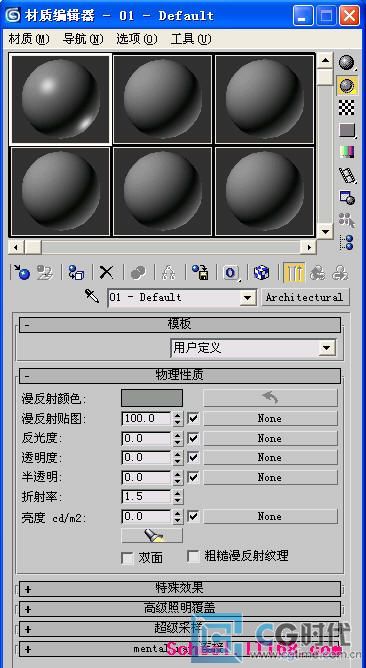Image resolution: width=366 pixels, height=668 pixels.
Task: Expand the 超级采样 rollout
Action: click(180, 628)
